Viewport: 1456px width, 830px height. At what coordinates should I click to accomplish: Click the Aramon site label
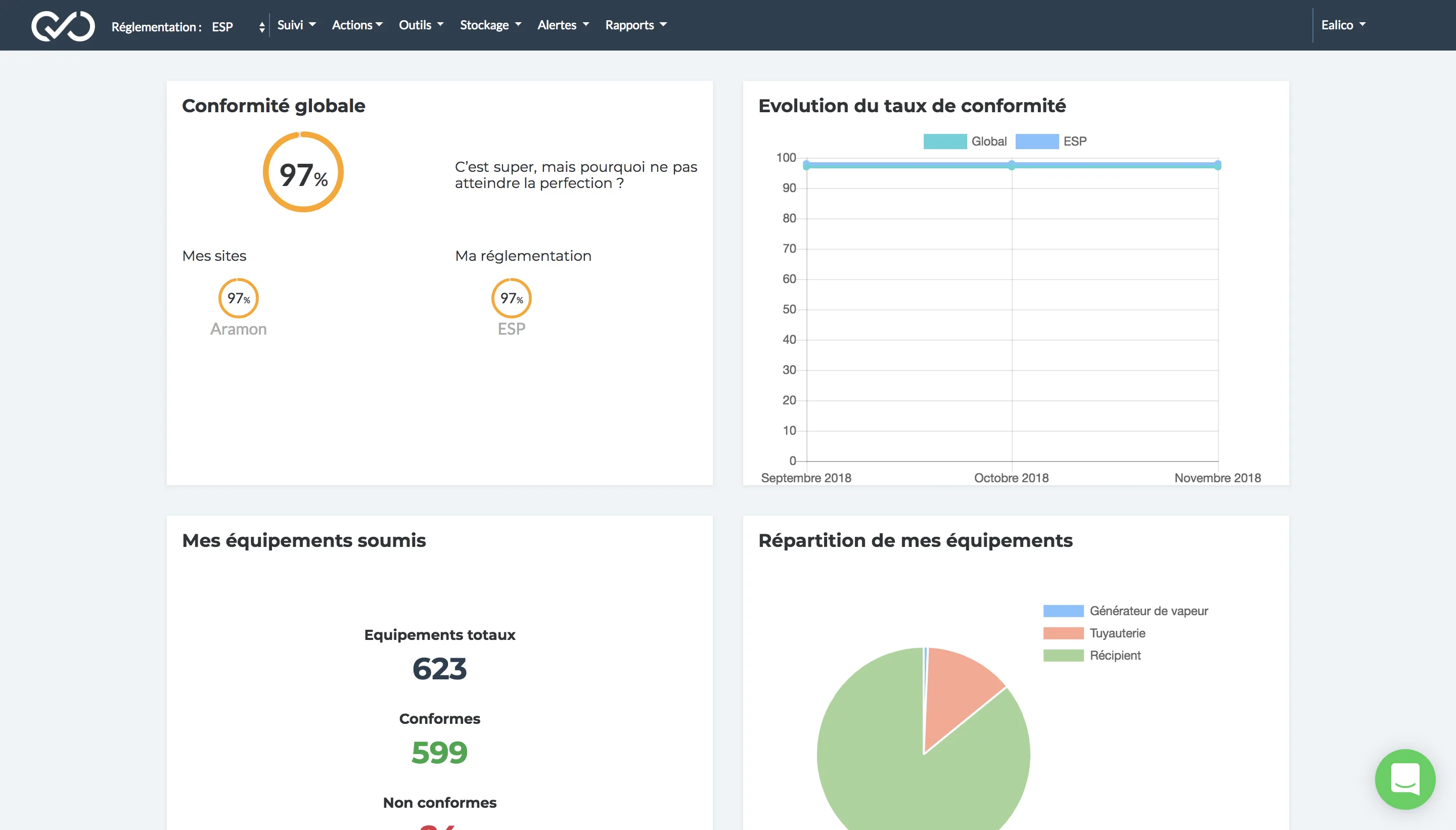(238, 329)
